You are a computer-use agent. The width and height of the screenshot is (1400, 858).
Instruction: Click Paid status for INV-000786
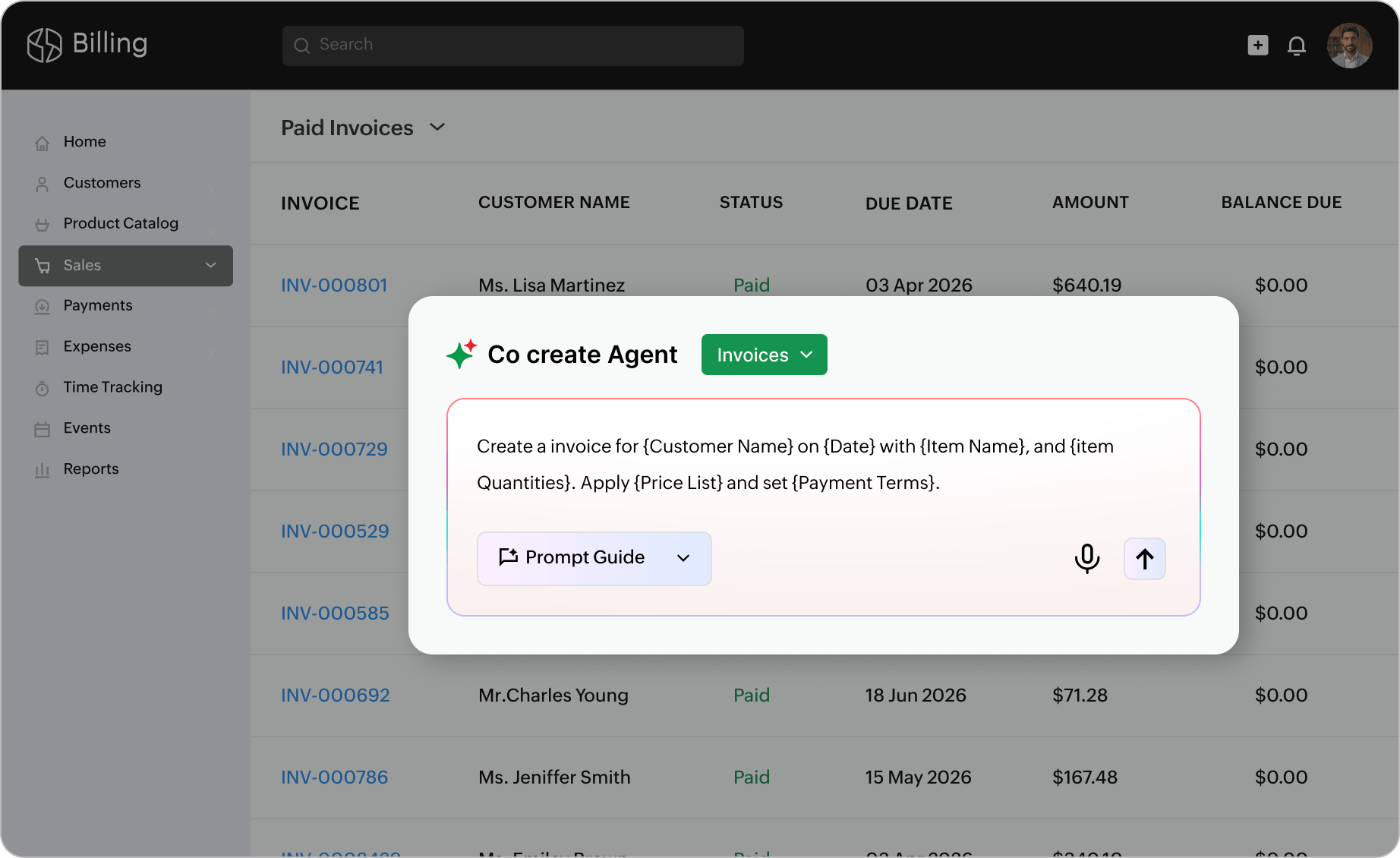pos(752,778)
